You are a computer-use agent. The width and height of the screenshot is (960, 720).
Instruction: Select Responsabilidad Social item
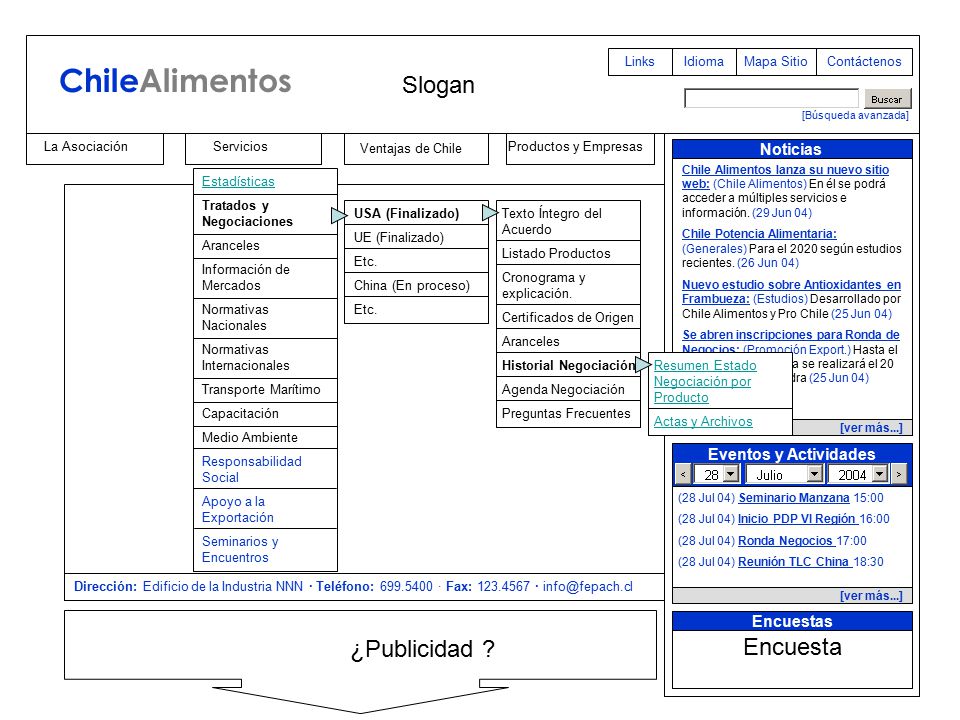pyautogui.click(x=265, y=469)
